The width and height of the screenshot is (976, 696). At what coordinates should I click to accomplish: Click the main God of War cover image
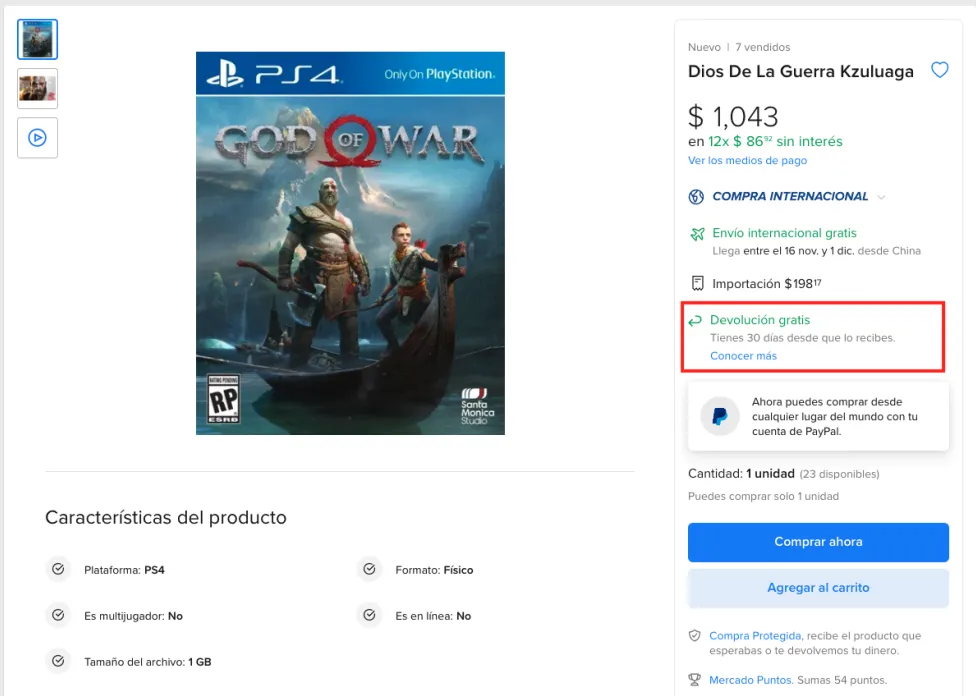click(x=350, y=243)
